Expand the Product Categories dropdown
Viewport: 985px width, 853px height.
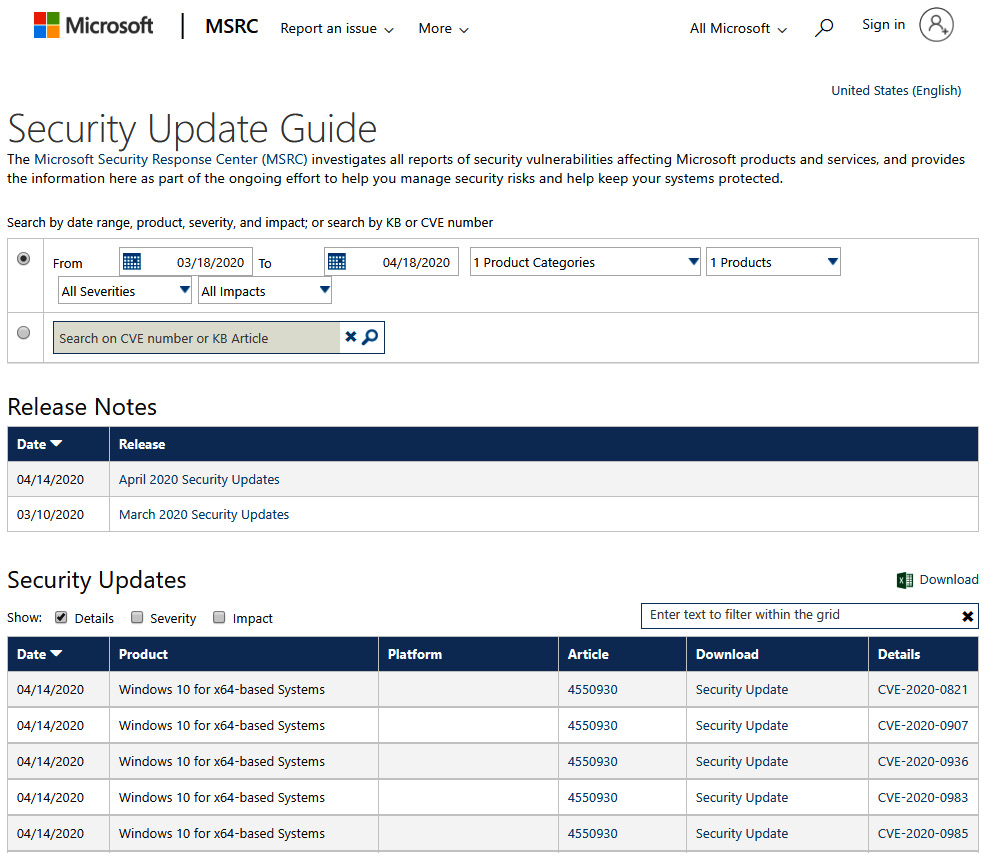pos(584,262)
